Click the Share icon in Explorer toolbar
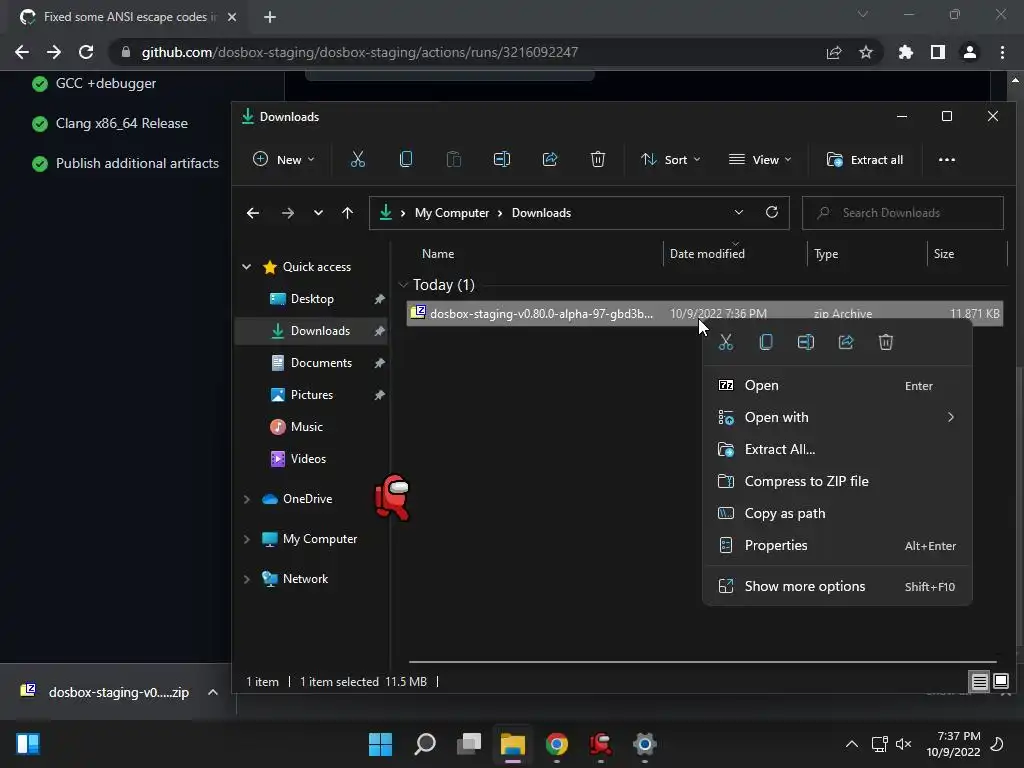1024x768 pixels. [x=550, y=159]
